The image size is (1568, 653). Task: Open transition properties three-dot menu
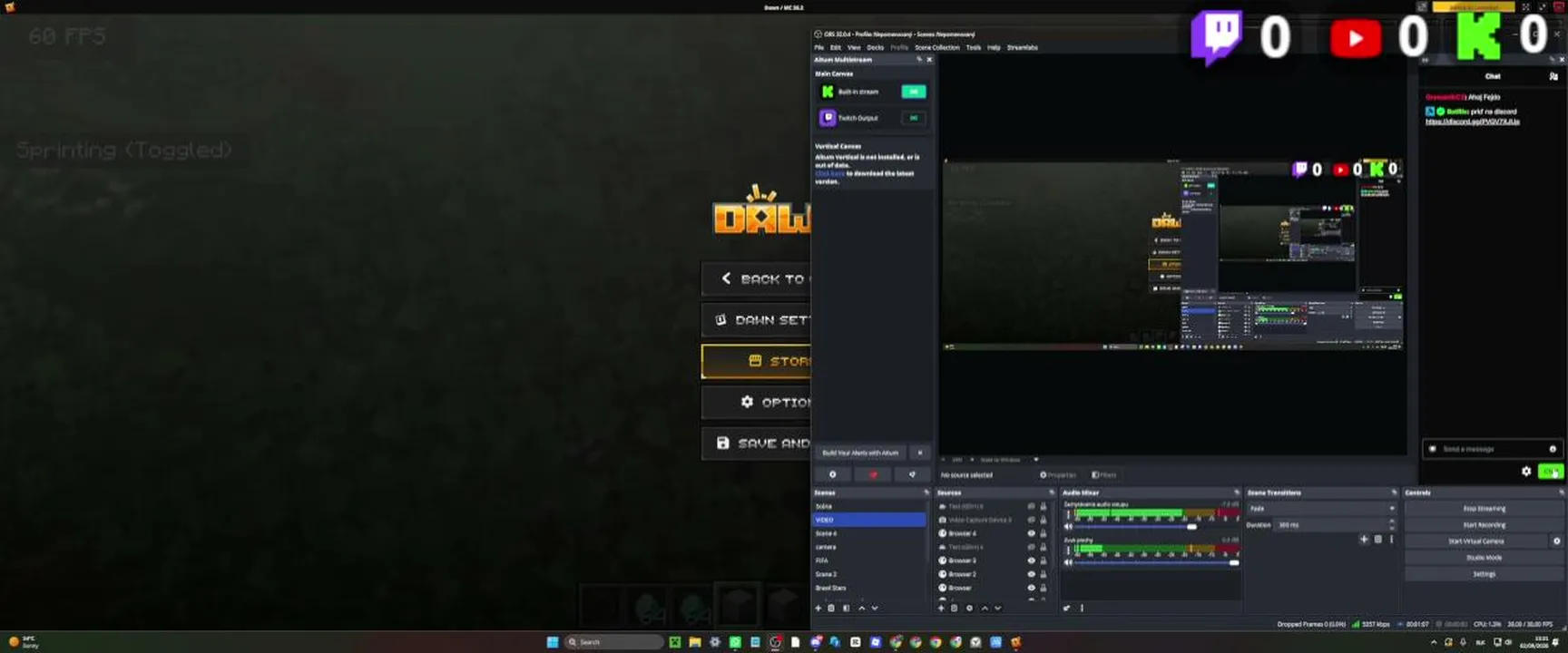(1391, 539)
